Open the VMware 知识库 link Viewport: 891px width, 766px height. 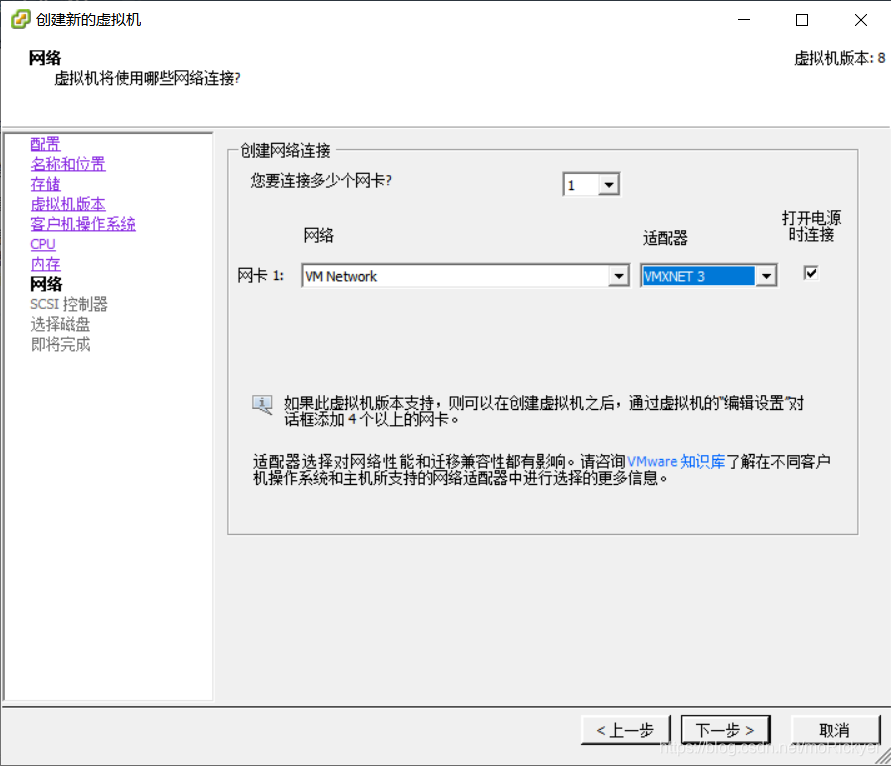(676, 461)
